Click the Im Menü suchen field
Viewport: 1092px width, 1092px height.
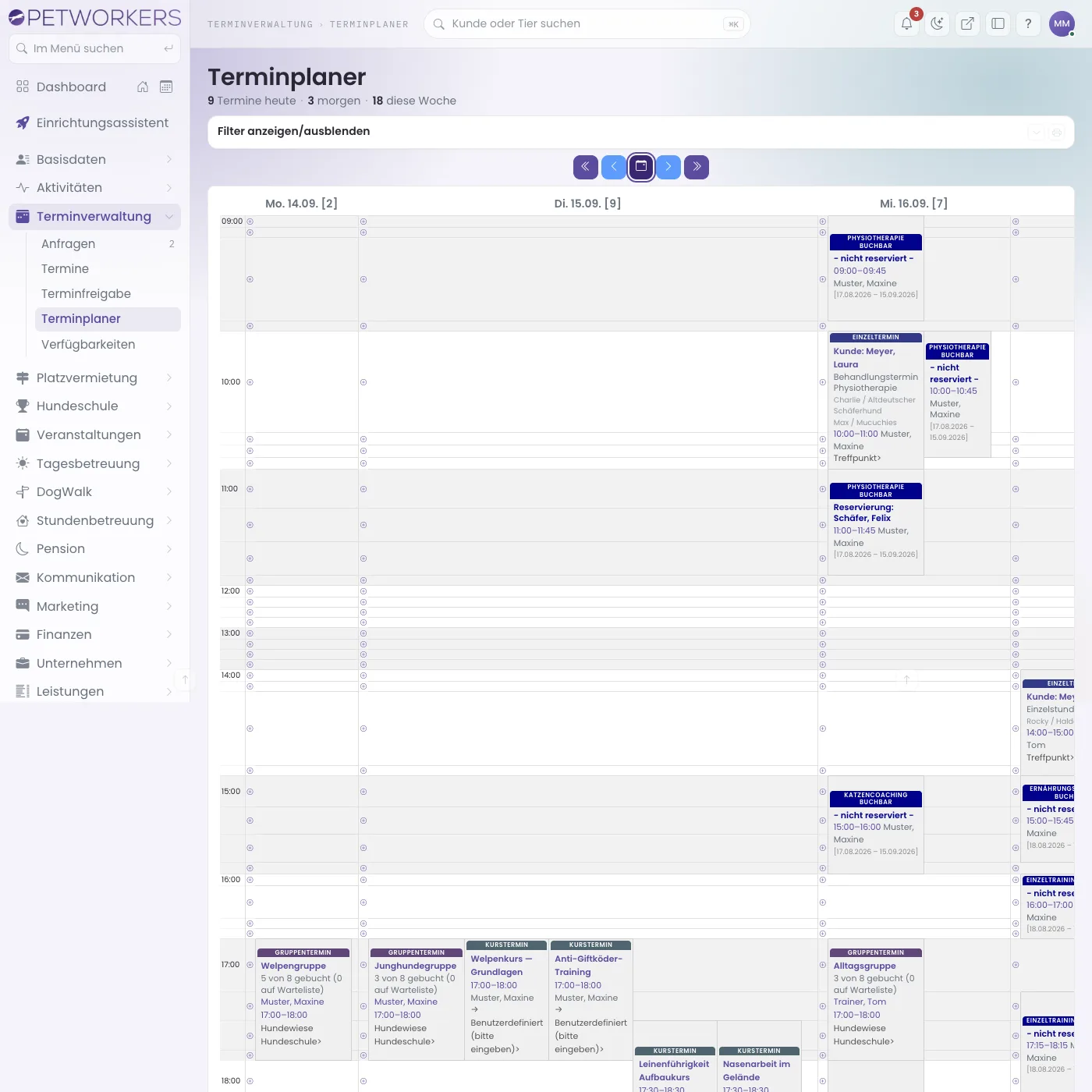[x=94, y=48]
